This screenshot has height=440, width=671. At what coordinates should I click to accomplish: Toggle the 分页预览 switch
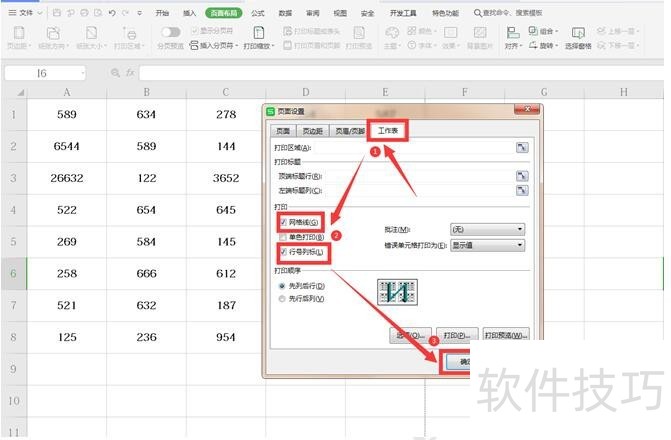(171, 32)
